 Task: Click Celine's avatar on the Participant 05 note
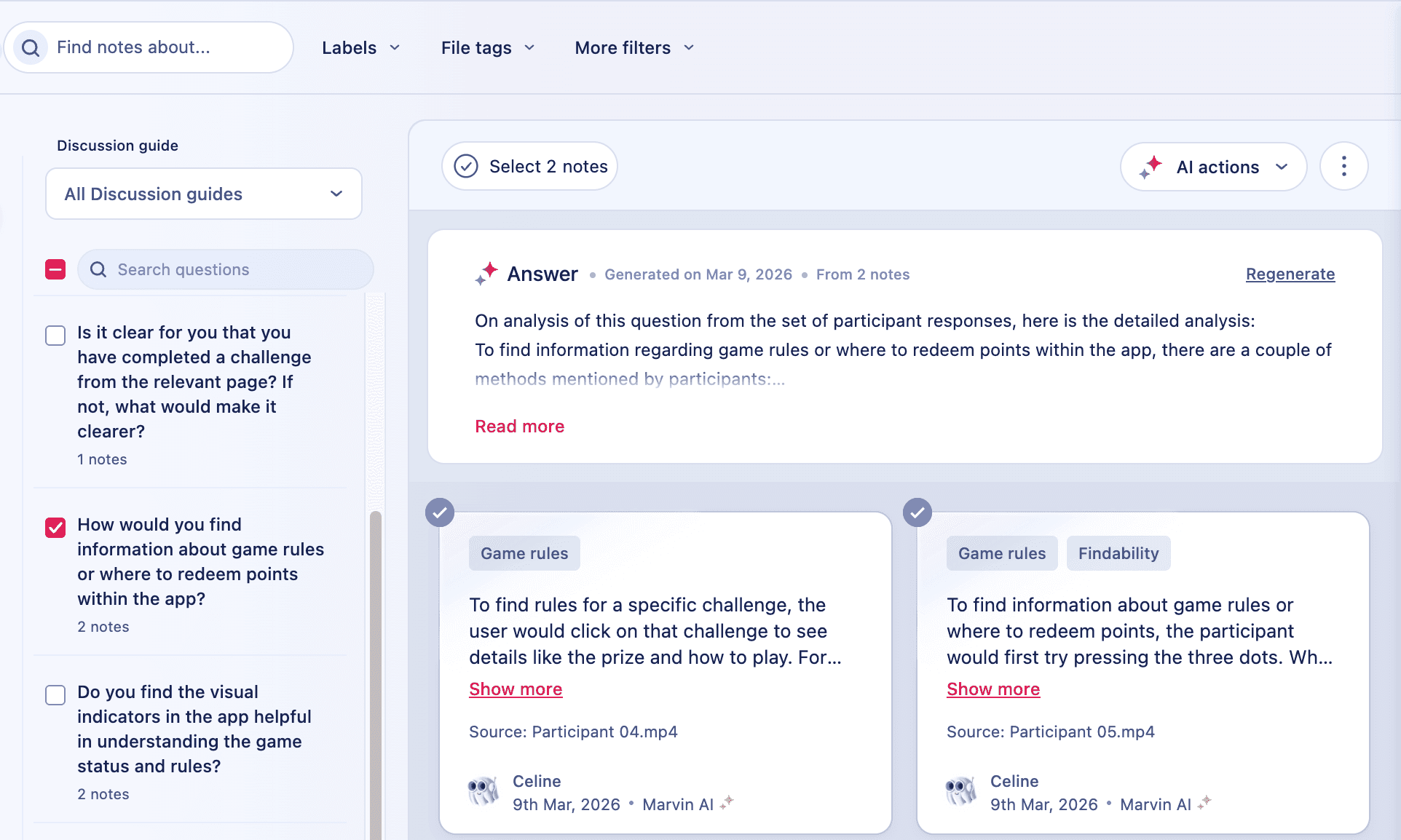tap(961, 791)
